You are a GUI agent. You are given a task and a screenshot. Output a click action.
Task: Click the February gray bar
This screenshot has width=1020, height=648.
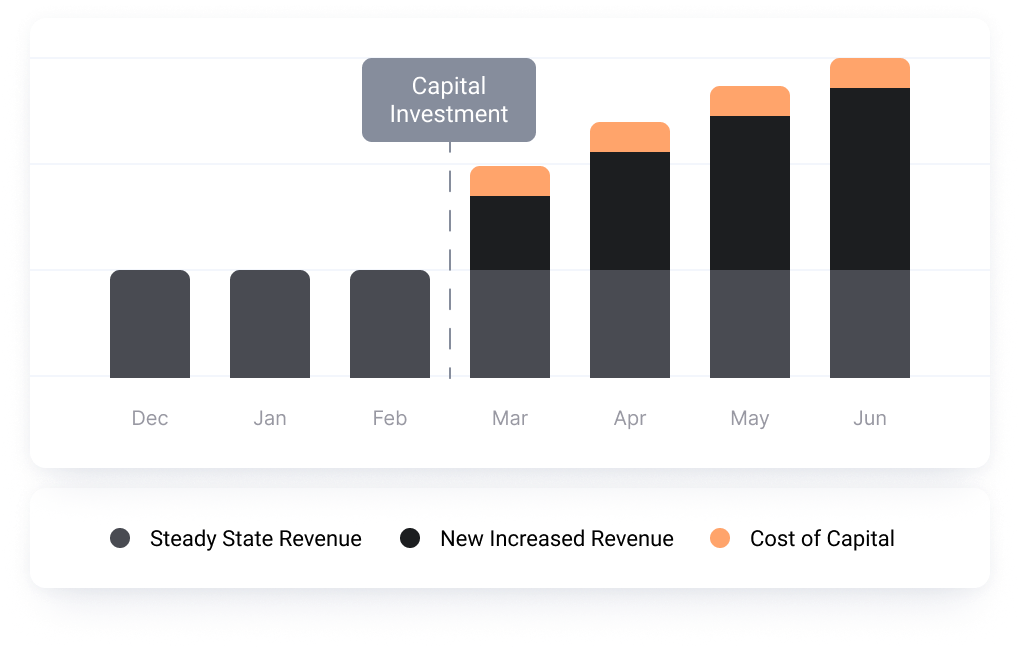[x=390, y=324]
